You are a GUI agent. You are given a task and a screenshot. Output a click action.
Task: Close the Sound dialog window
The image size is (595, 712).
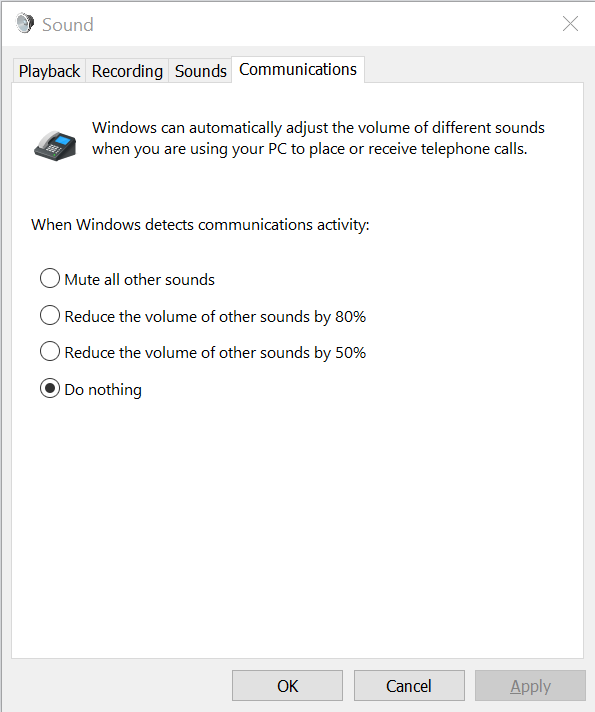pyautogui.click(x=570, y=24)
